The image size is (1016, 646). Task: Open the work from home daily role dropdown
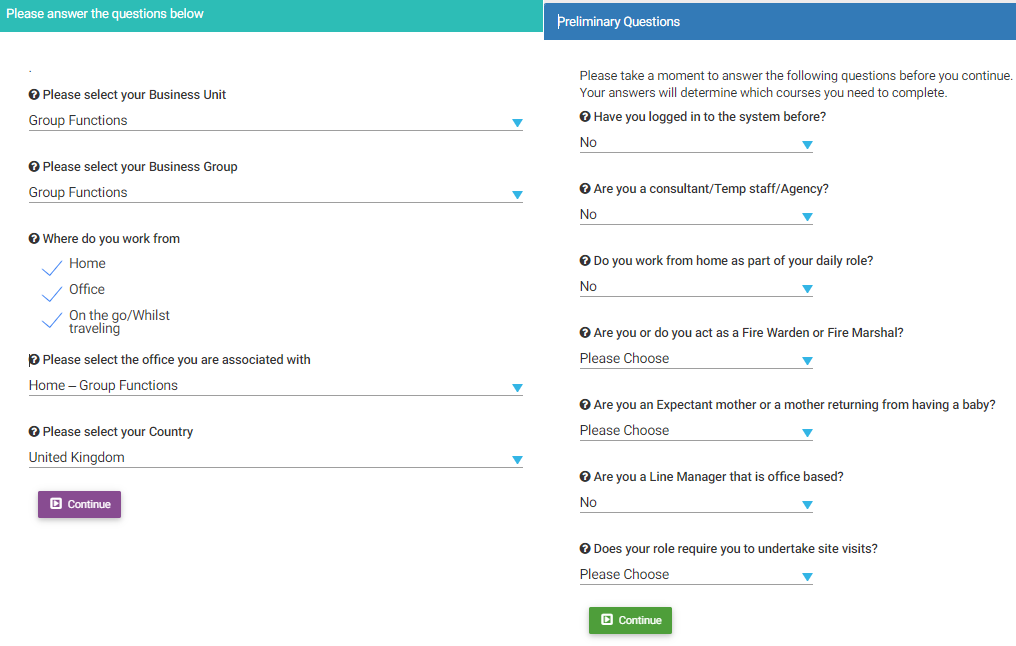click(x=696, y=287)
